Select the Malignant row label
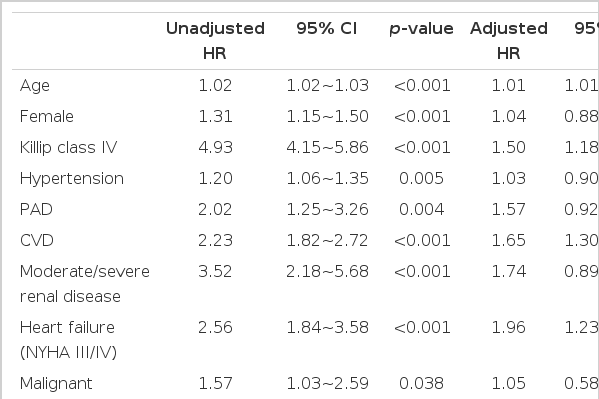Screen dimensions: 599x399 [x=56, y=384]
